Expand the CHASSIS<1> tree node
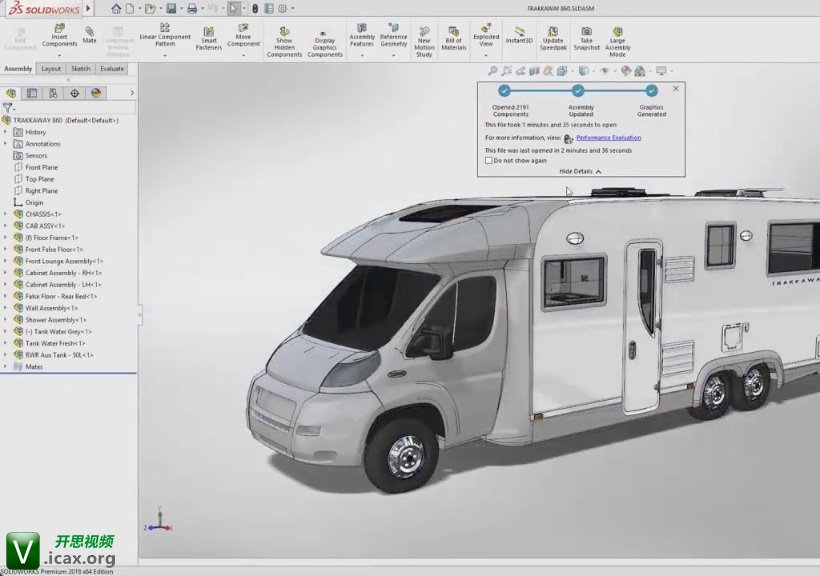 click(x=6, y=214)
